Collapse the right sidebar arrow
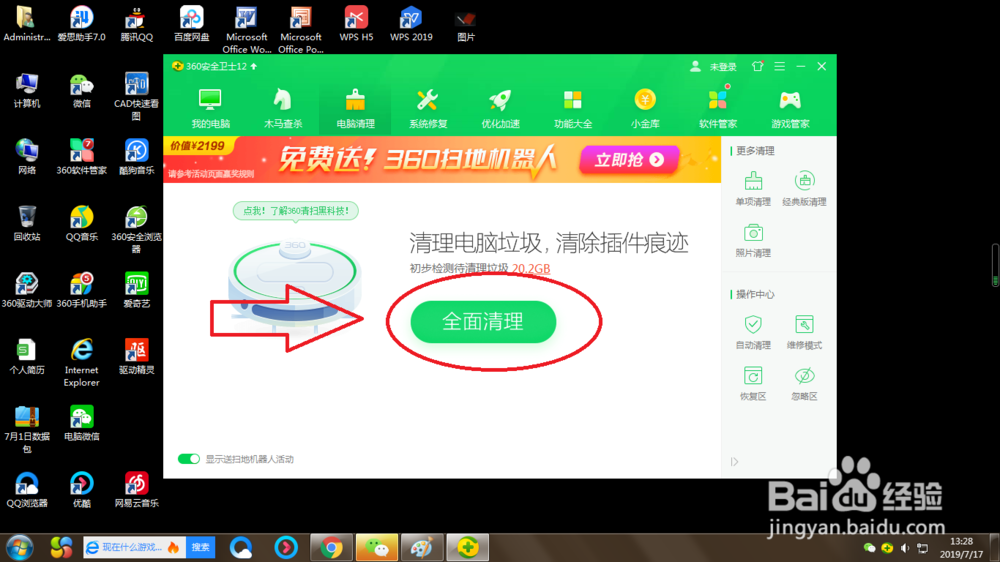This screenshot has width=1000, height=562. tap(735, 461)
